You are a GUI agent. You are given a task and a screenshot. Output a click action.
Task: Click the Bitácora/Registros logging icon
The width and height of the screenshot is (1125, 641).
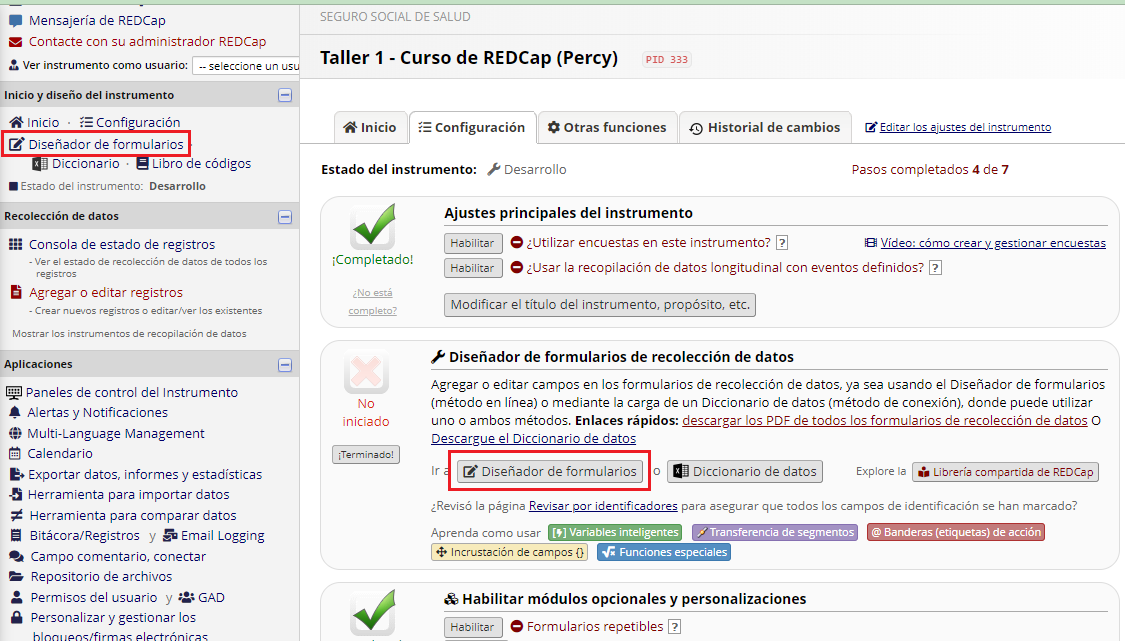[x=16, y=535]
